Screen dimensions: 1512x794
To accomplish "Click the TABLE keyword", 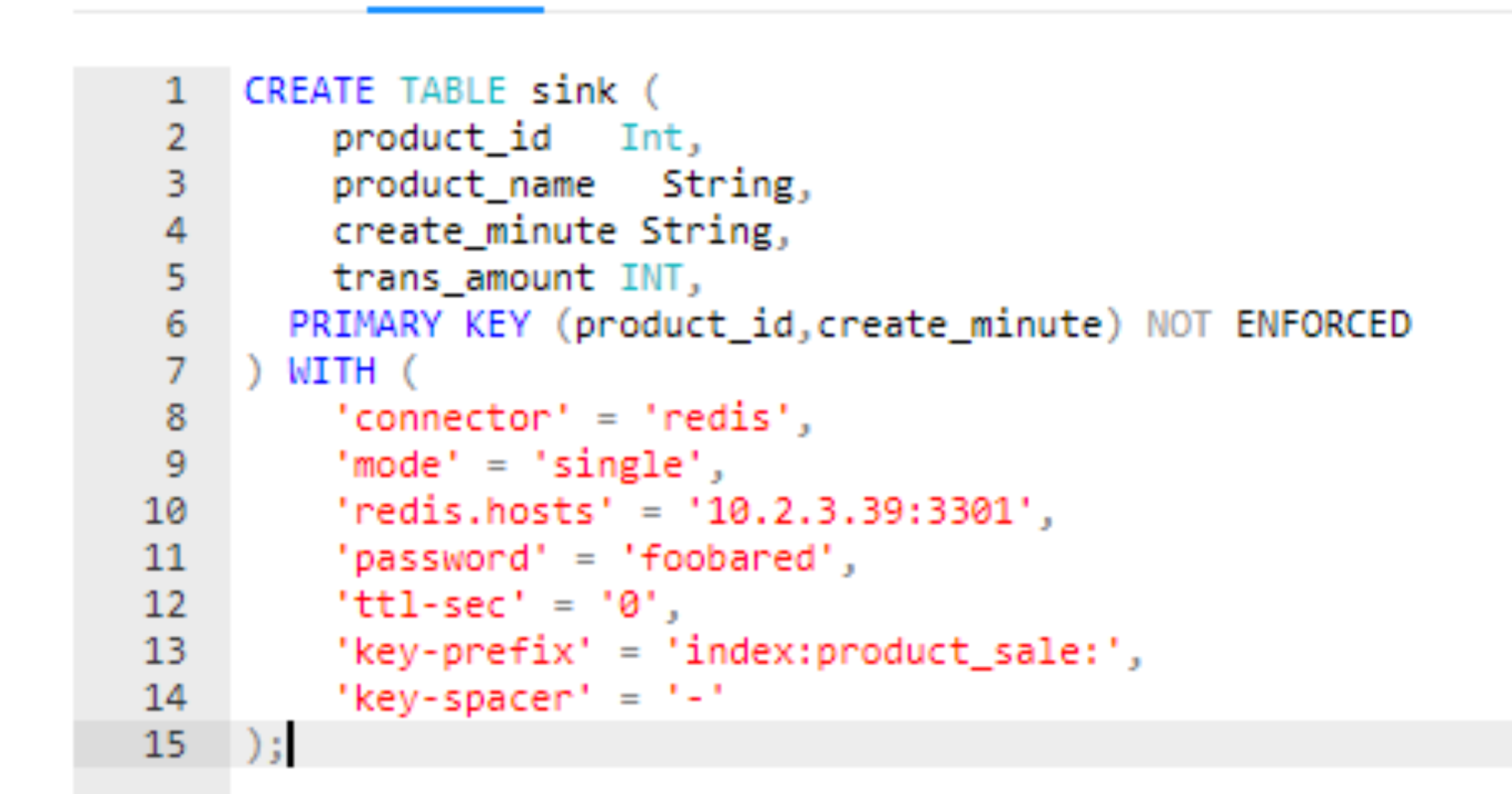I will [453, 91].
